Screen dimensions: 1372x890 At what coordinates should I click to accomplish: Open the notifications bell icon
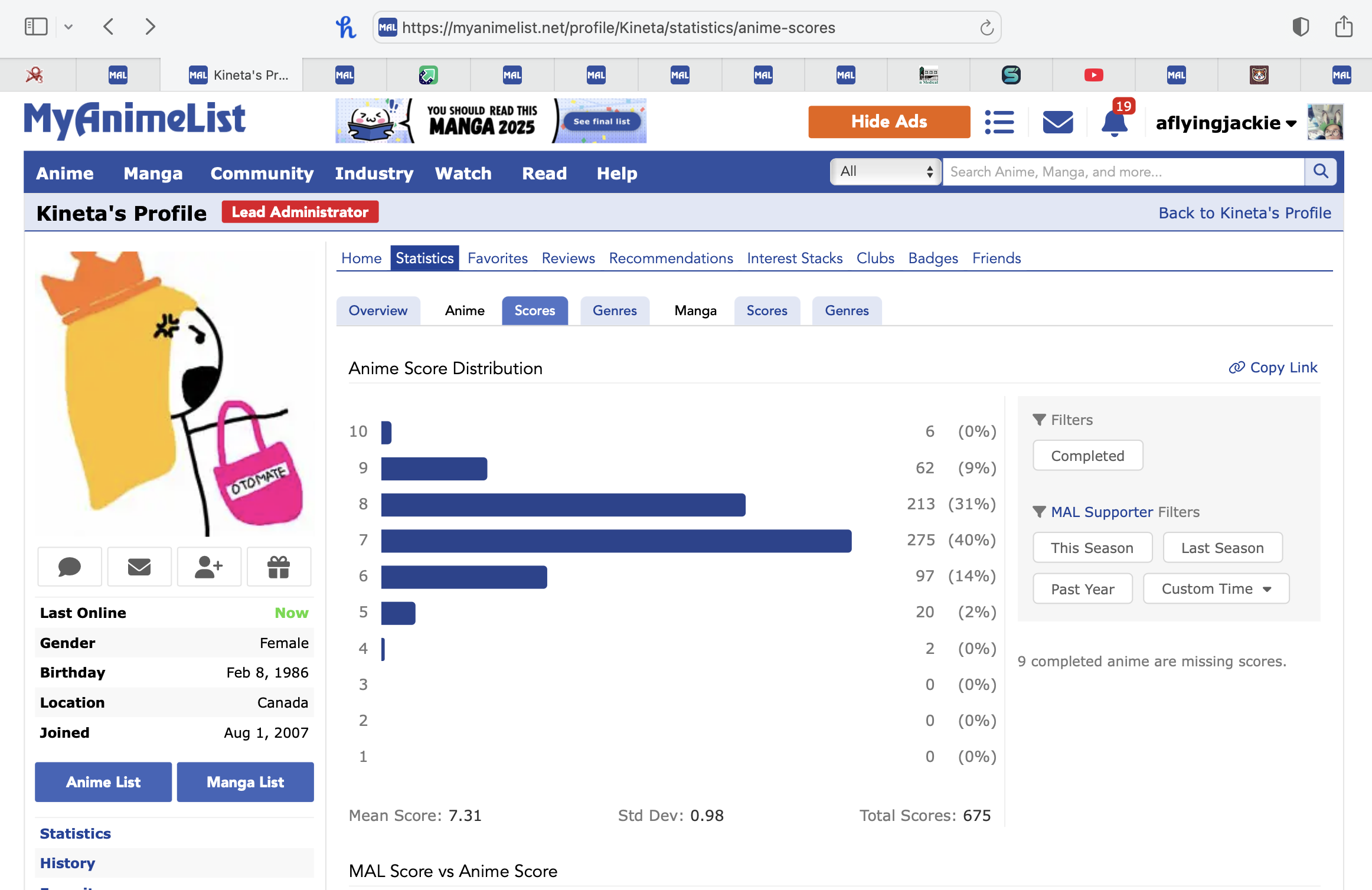click(x=1114, y=123)
